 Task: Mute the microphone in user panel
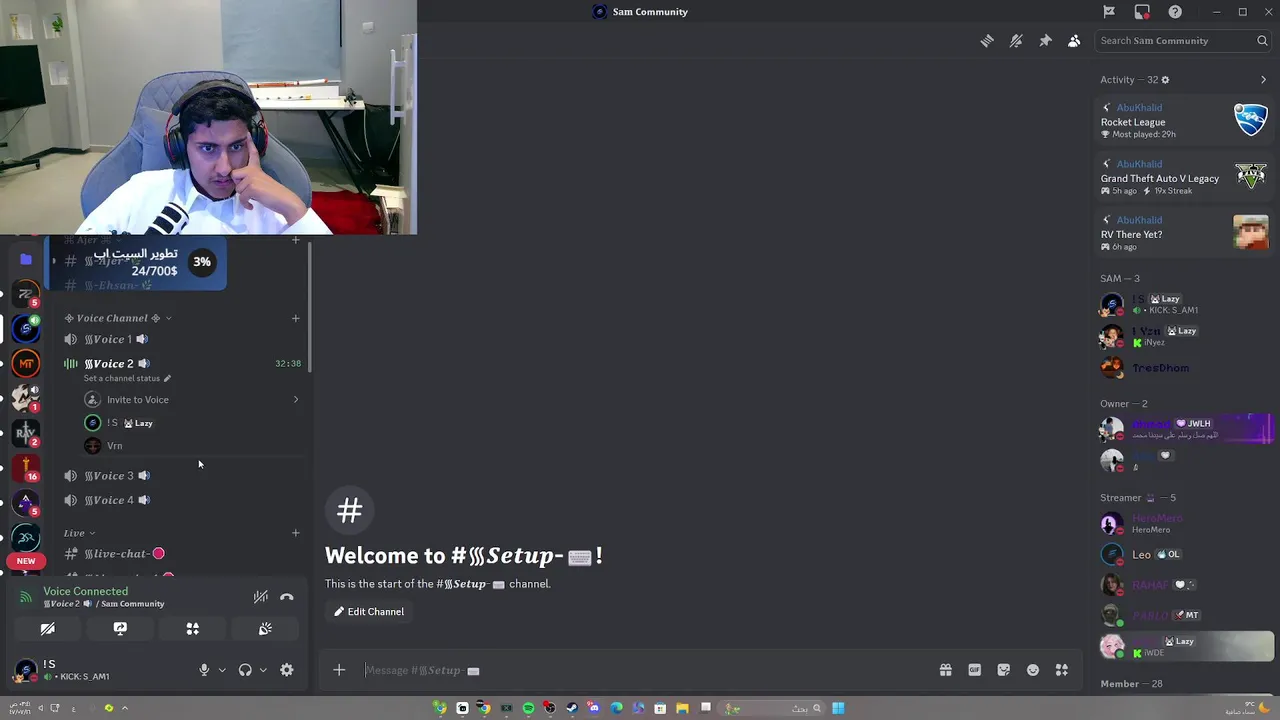tap(204, 670)
